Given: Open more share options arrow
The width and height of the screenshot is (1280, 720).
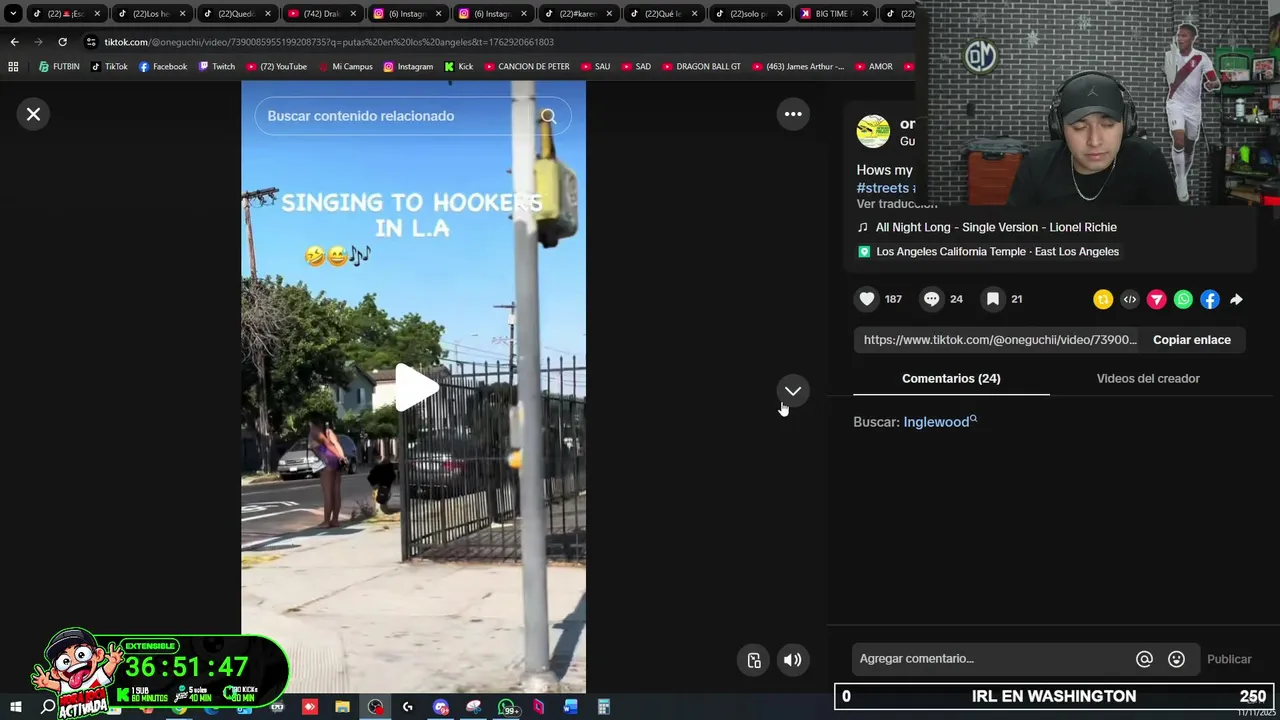Looking at the screenshot, I should coord(1236,299).
